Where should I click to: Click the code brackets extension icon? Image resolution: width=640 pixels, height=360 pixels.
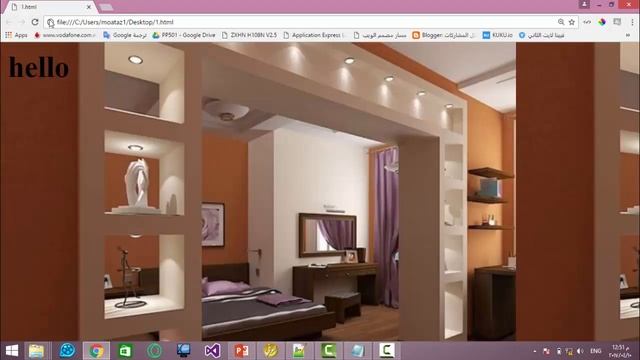pyautogui.click(x=587, y=22)
